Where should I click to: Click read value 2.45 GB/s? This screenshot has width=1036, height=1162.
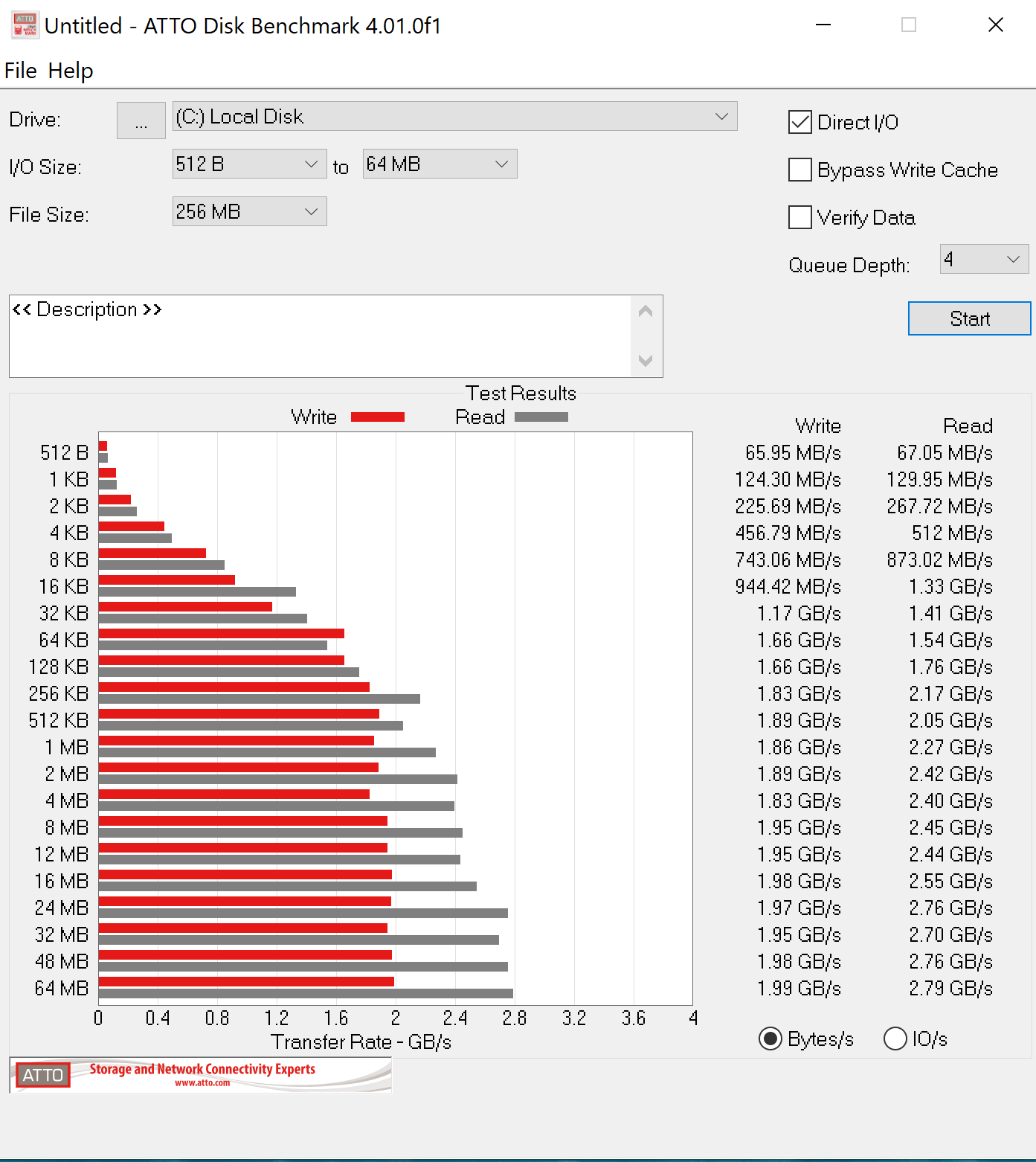coord(951,828)
